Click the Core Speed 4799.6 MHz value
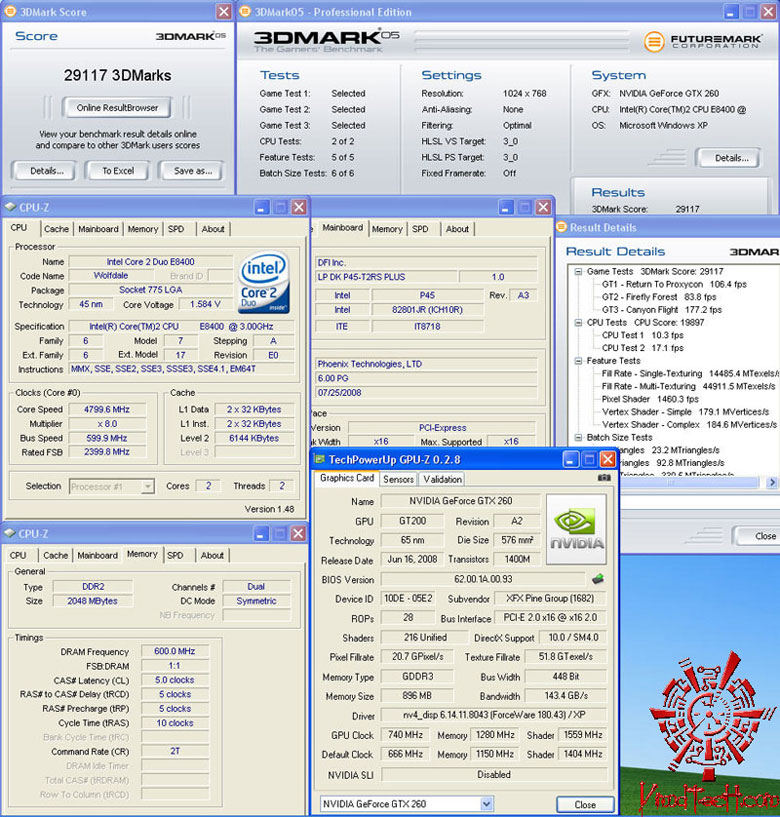780x817 pixels. click(107, 410)
